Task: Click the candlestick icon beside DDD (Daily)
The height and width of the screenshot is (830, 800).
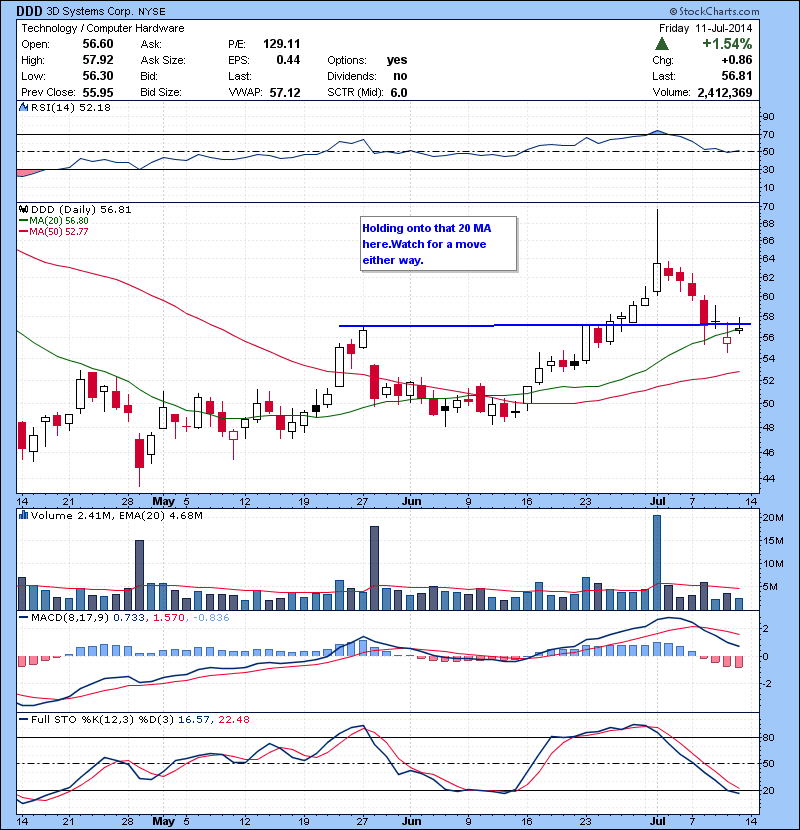Action: (x=24, y=209)
